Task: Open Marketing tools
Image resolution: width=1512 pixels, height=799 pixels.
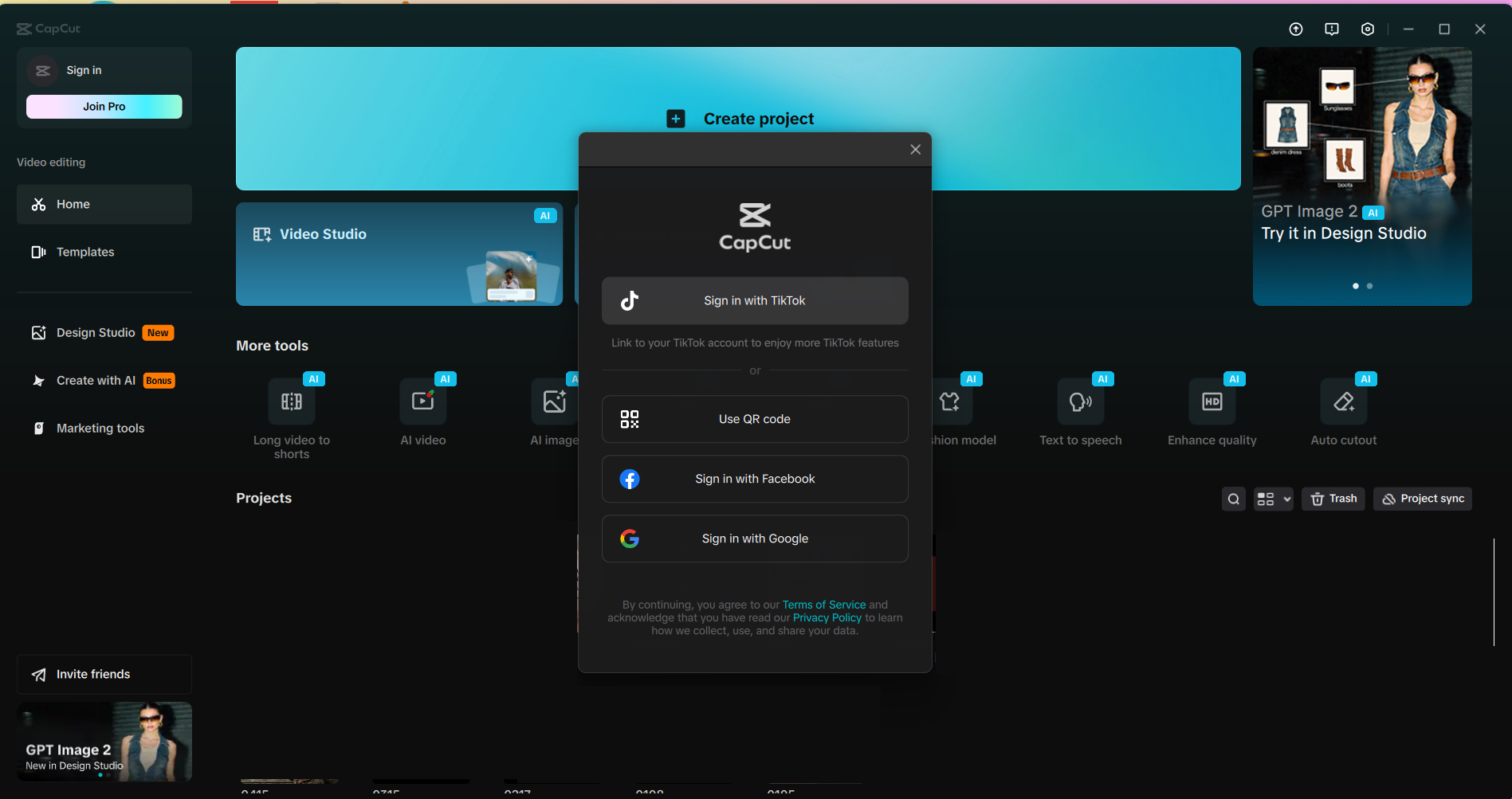Action: (x=104, y=429)
